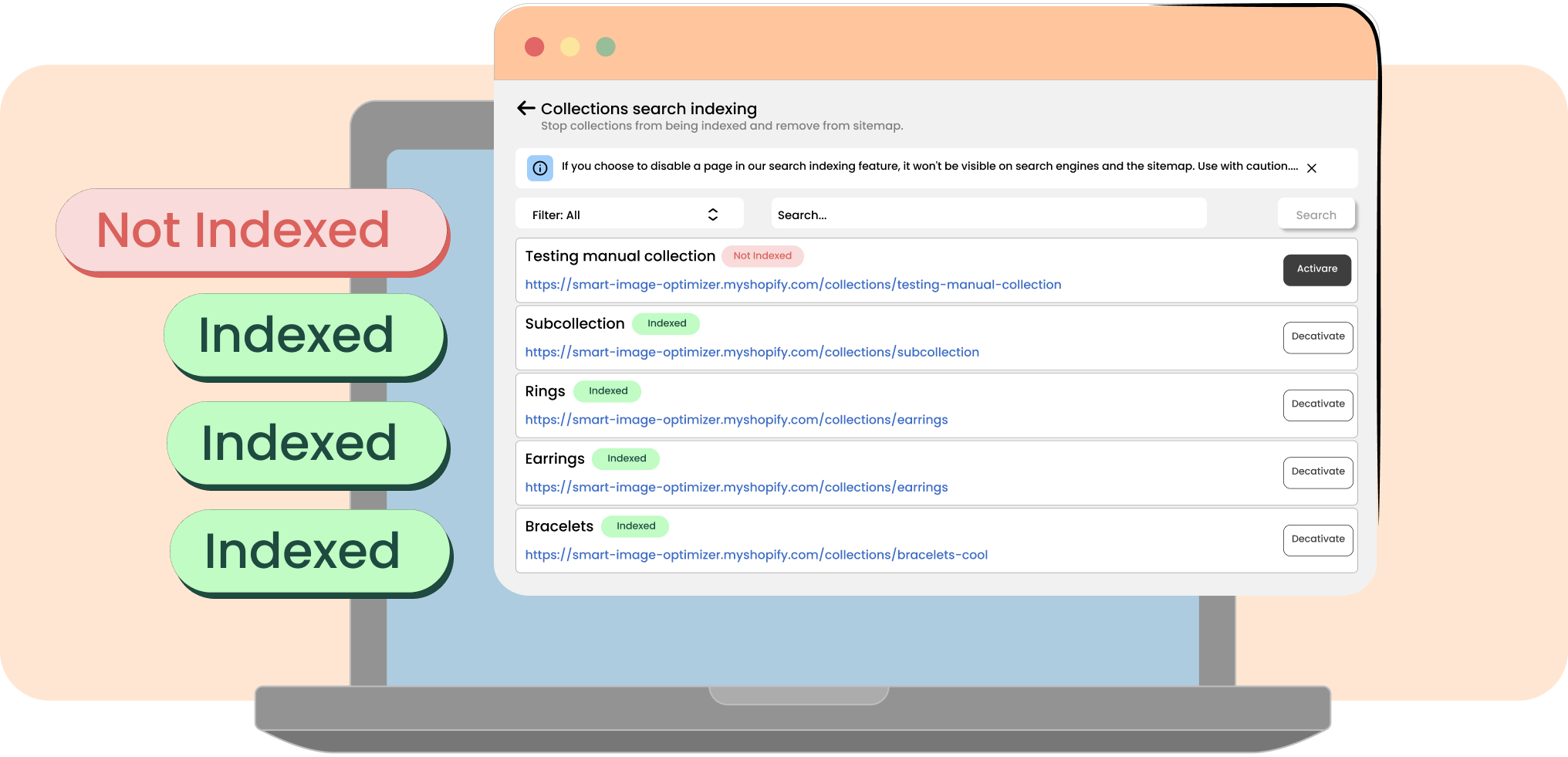
Task: Open the subcollection URL link
Action: tap(752, 352)
